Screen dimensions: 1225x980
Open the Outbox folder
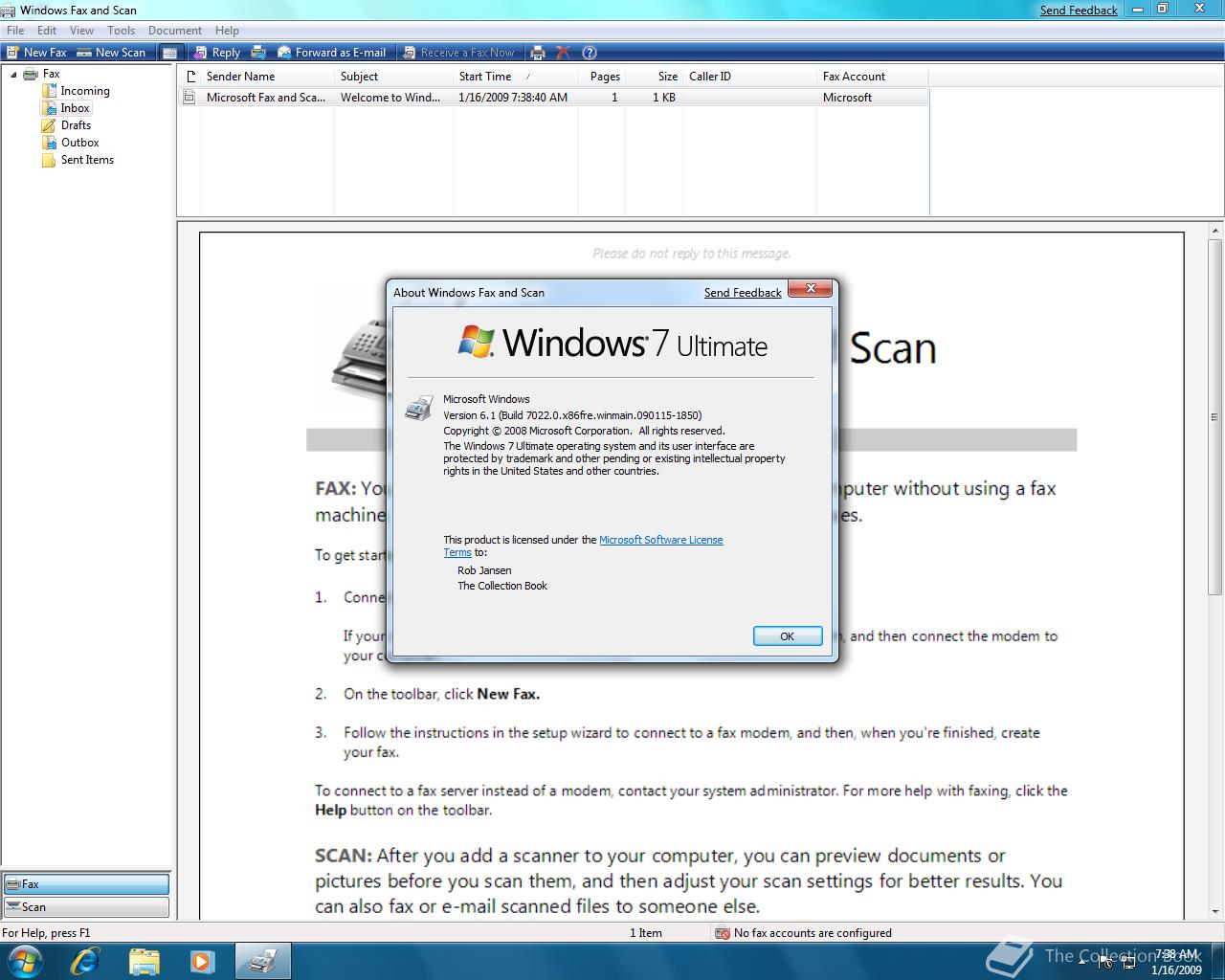pos(79,143)
